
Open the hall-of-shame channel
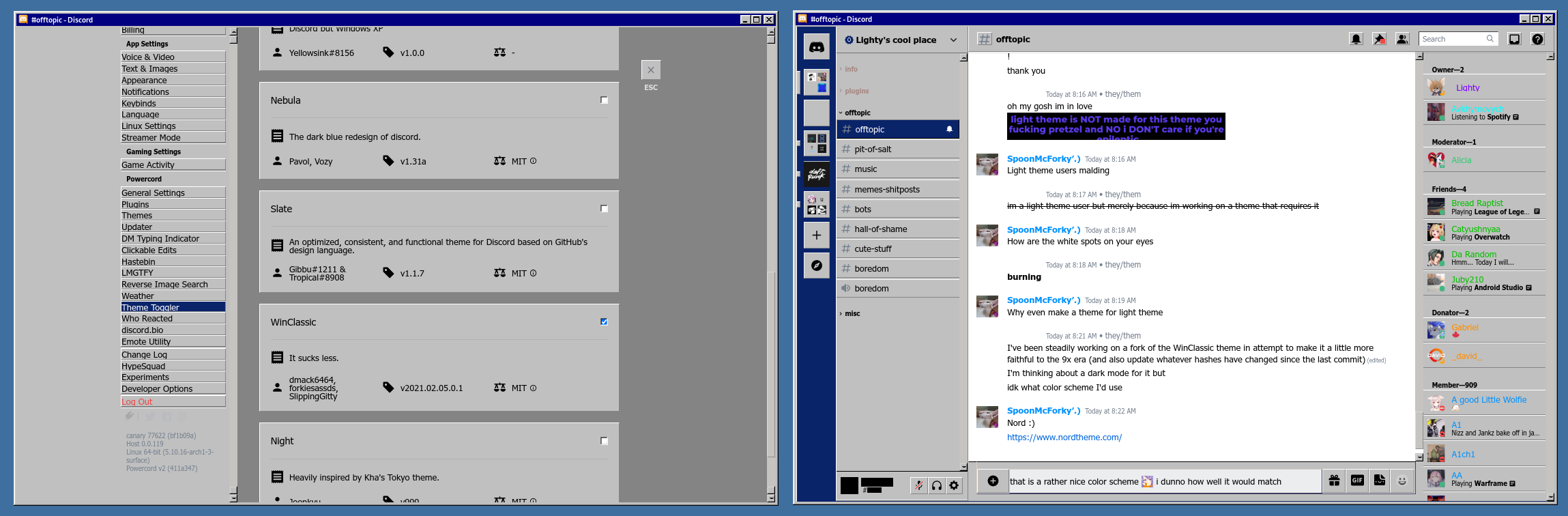click(898, 229)
